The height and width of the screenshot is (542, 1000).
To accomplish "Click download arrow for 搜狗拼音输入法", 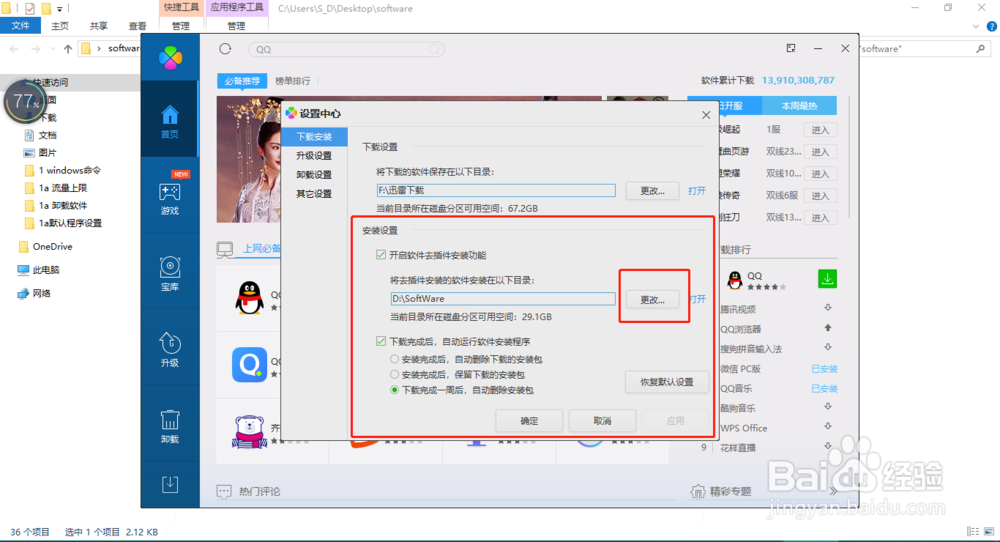I will tap(827, 348).
